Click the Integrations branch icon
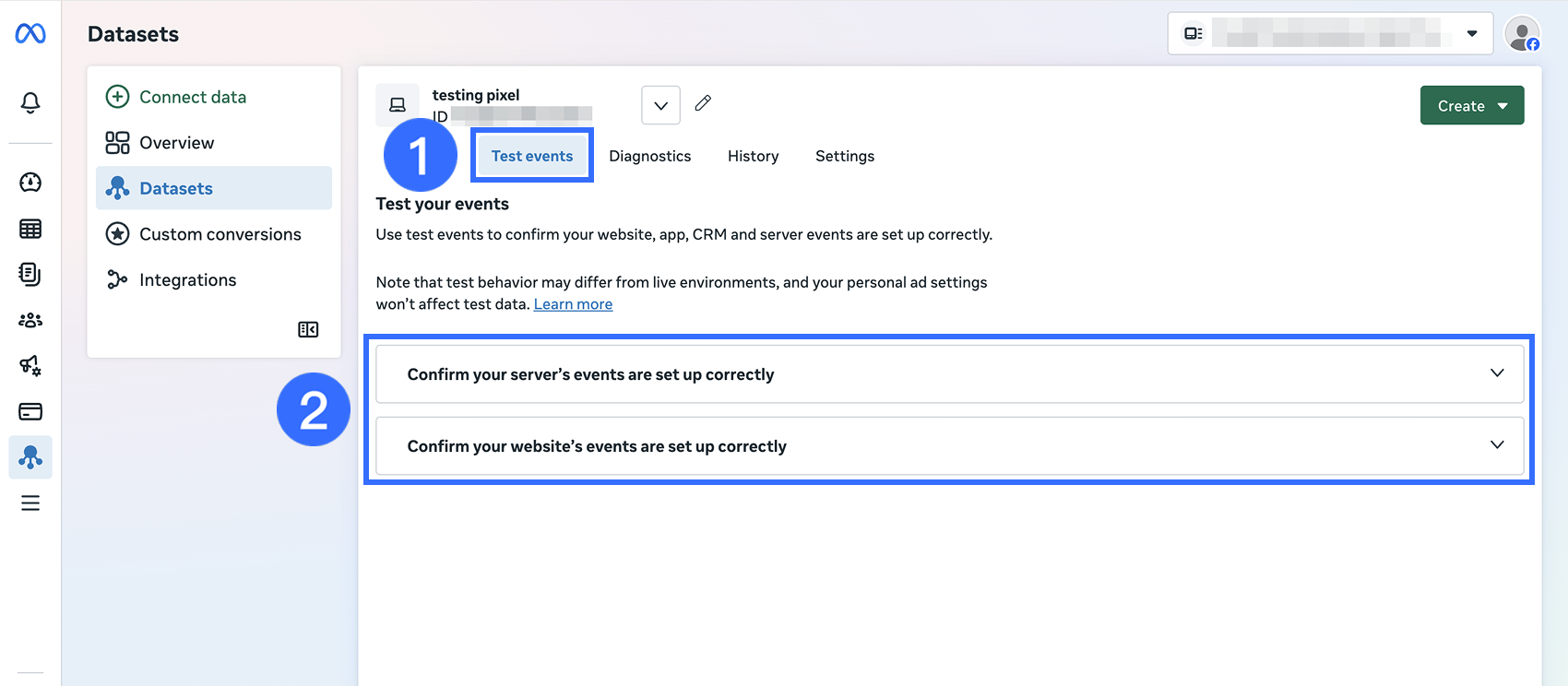Screen dimensions: 1568x686 117,279
